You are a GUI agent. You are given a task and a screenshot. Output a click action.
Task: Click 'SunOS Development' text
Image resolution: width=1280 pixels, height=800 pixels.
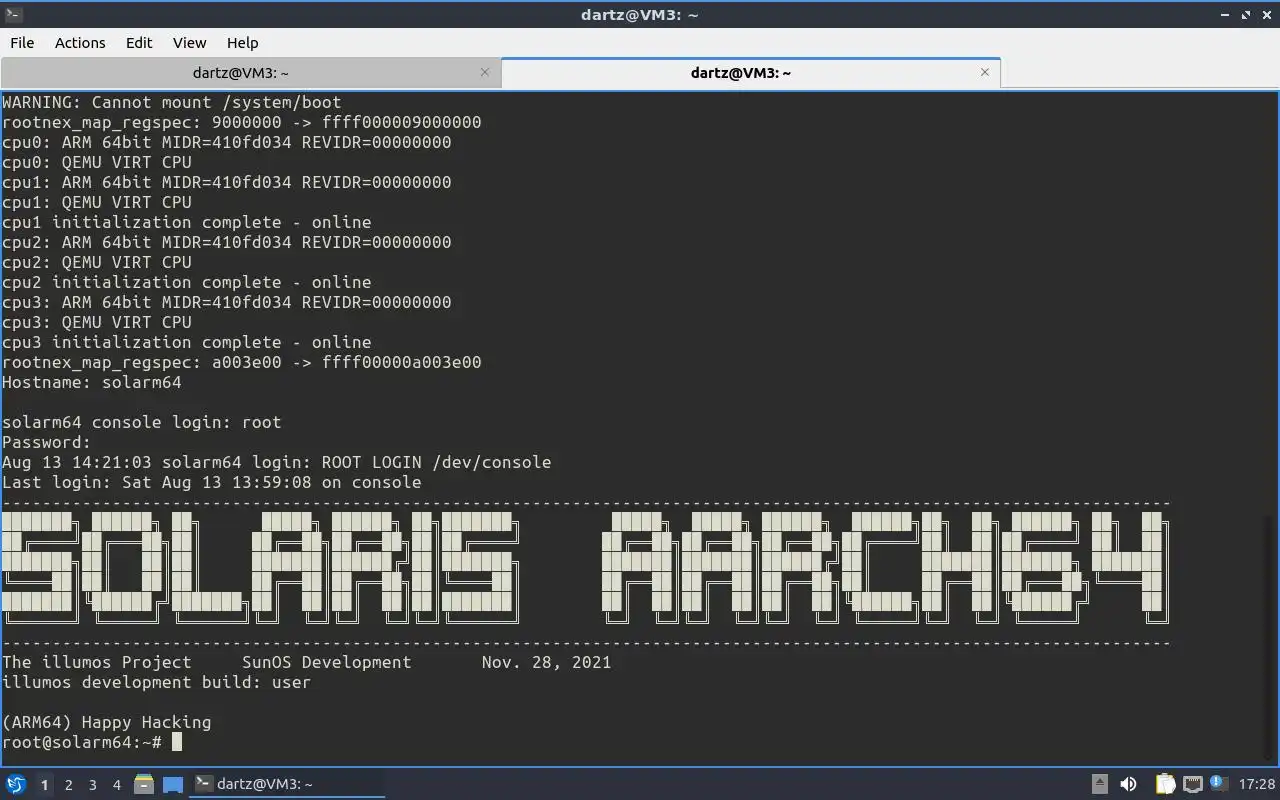point(326,662)
